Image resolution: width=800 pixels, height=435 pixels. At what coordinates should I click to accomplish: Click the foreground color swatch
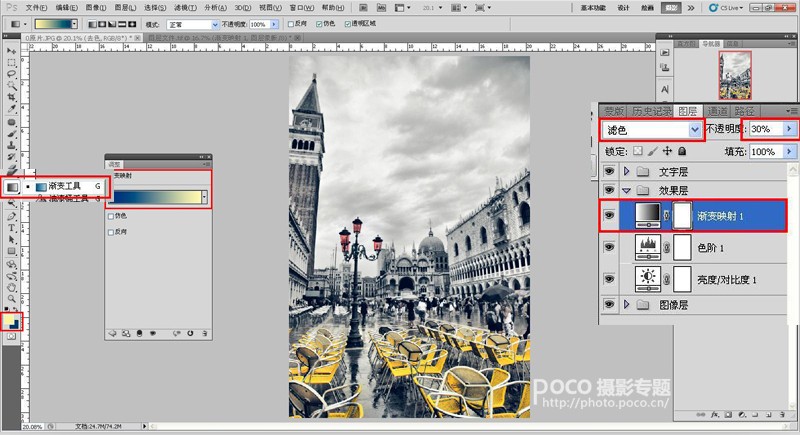(9, 320)
